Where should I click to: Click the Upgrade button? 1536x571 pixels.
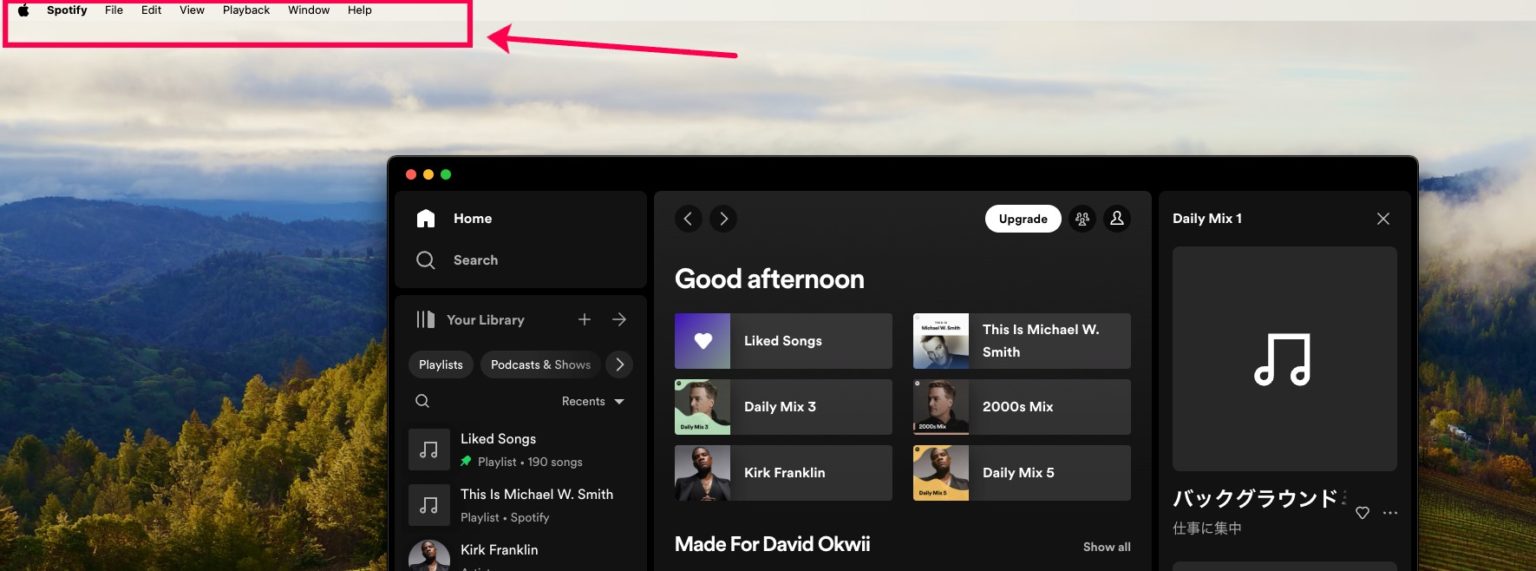[x=1023, y=219]
